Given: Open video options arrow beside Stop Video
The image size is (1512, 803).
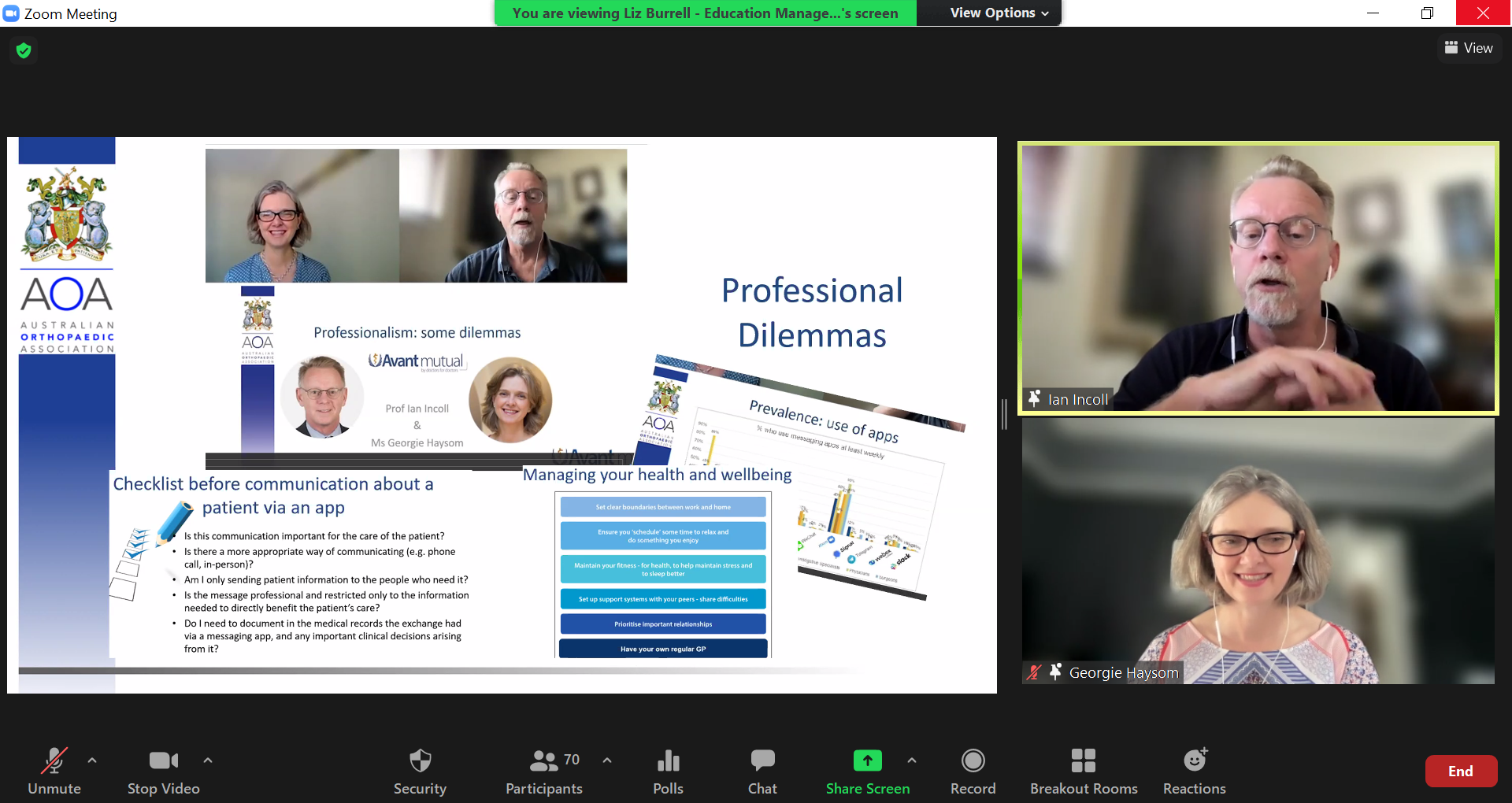Looking at the screenshot, I should tap(208, 760).
